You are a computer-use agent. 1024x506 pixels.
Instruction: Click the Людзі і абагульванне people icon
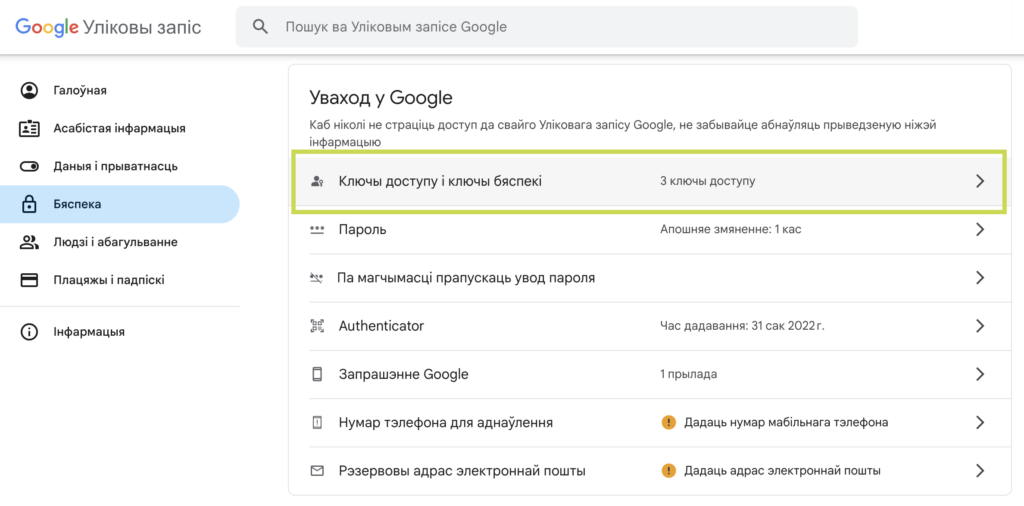click(29, 242)
